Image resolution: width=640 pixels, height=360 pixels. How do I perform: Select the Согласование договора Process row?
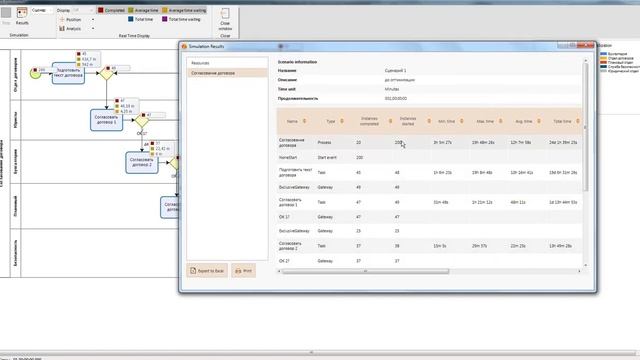429,142
